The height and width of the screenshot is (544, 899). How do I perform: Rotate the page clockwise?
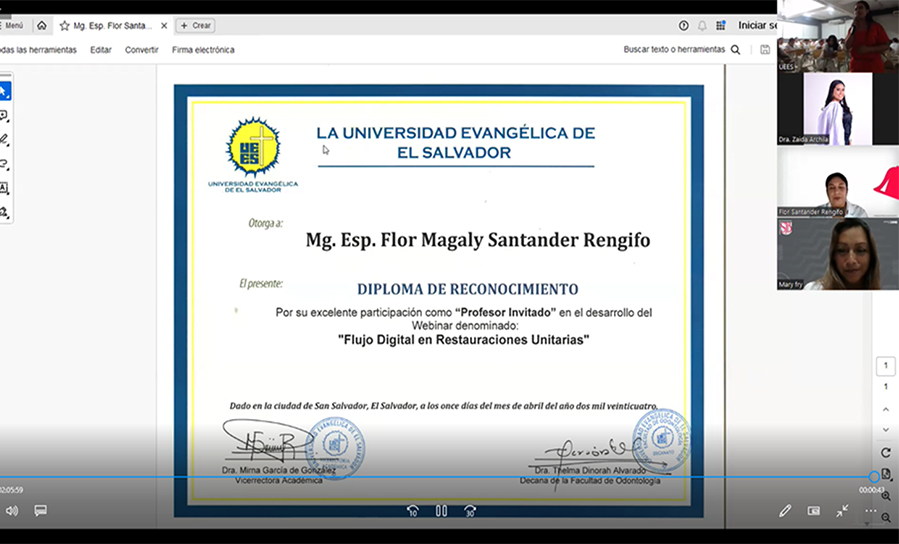pyautogui.click(x=885, y=452)
